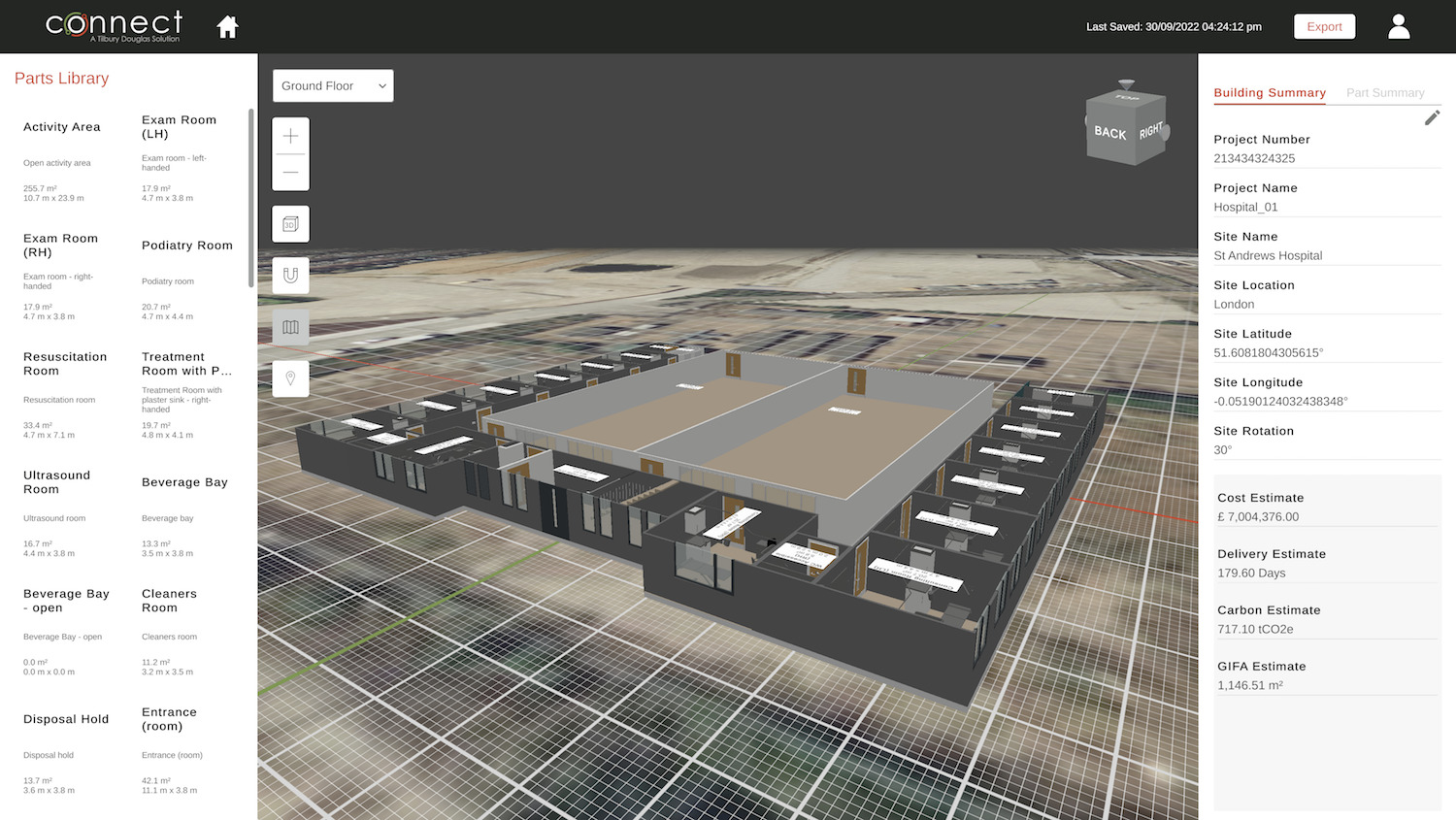Expand the floor level dropdown arrow

[381, 85]
